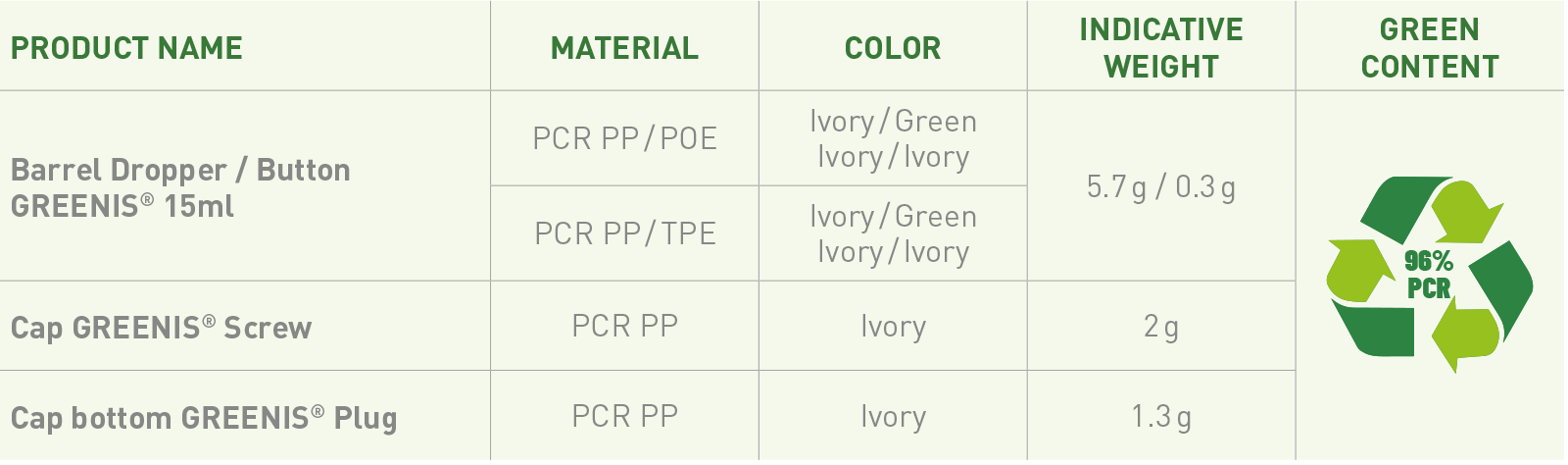Click the GREEN CONTENT column header
Viewport: 1568px width, 465px height.
(1430, 48)
